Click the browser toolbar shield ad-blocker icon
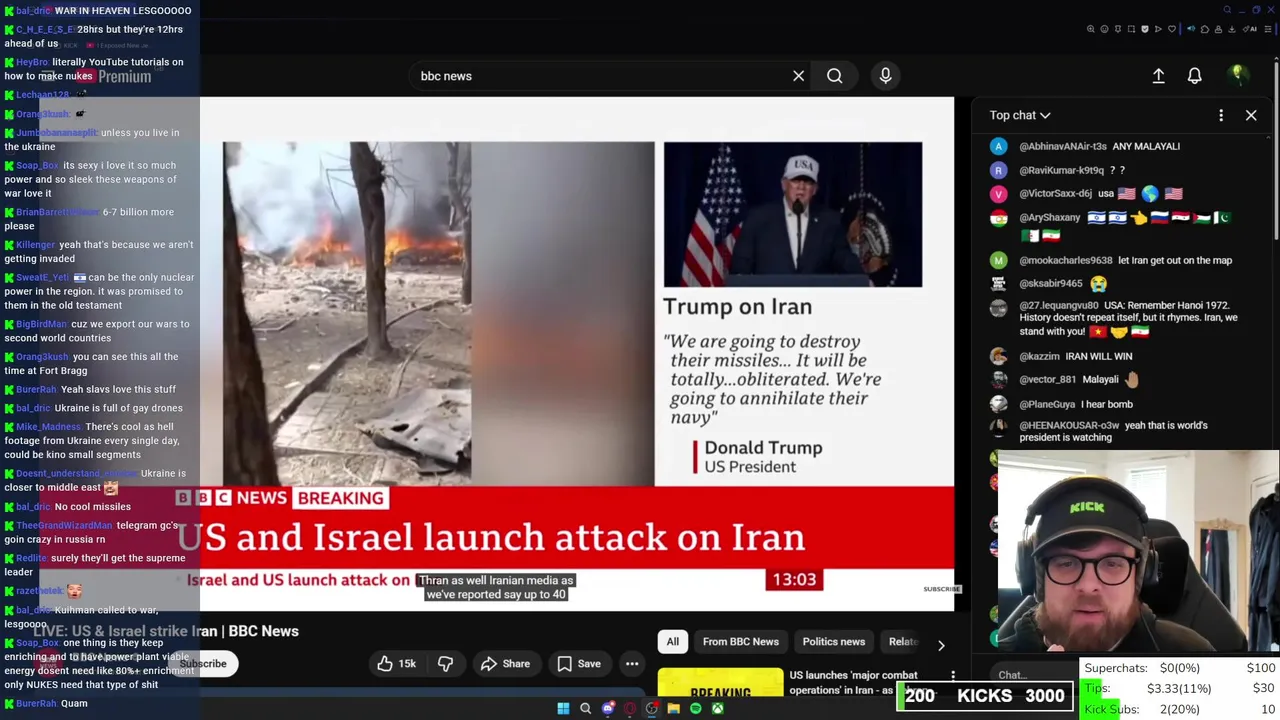 (x=1145, y=29)
